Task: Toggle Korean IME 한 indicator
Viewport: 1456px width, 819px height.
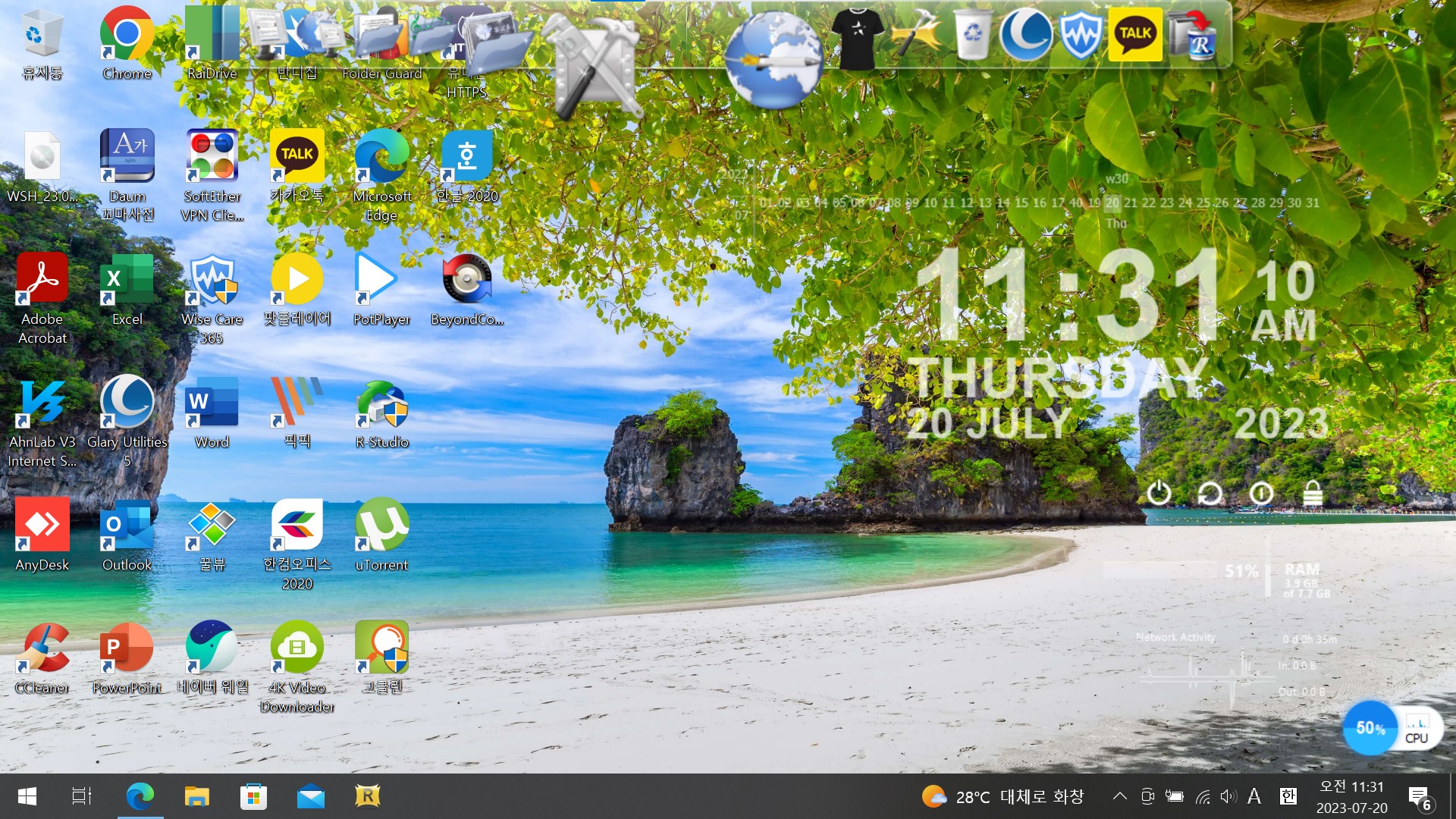Action: tap(1288, 796)
